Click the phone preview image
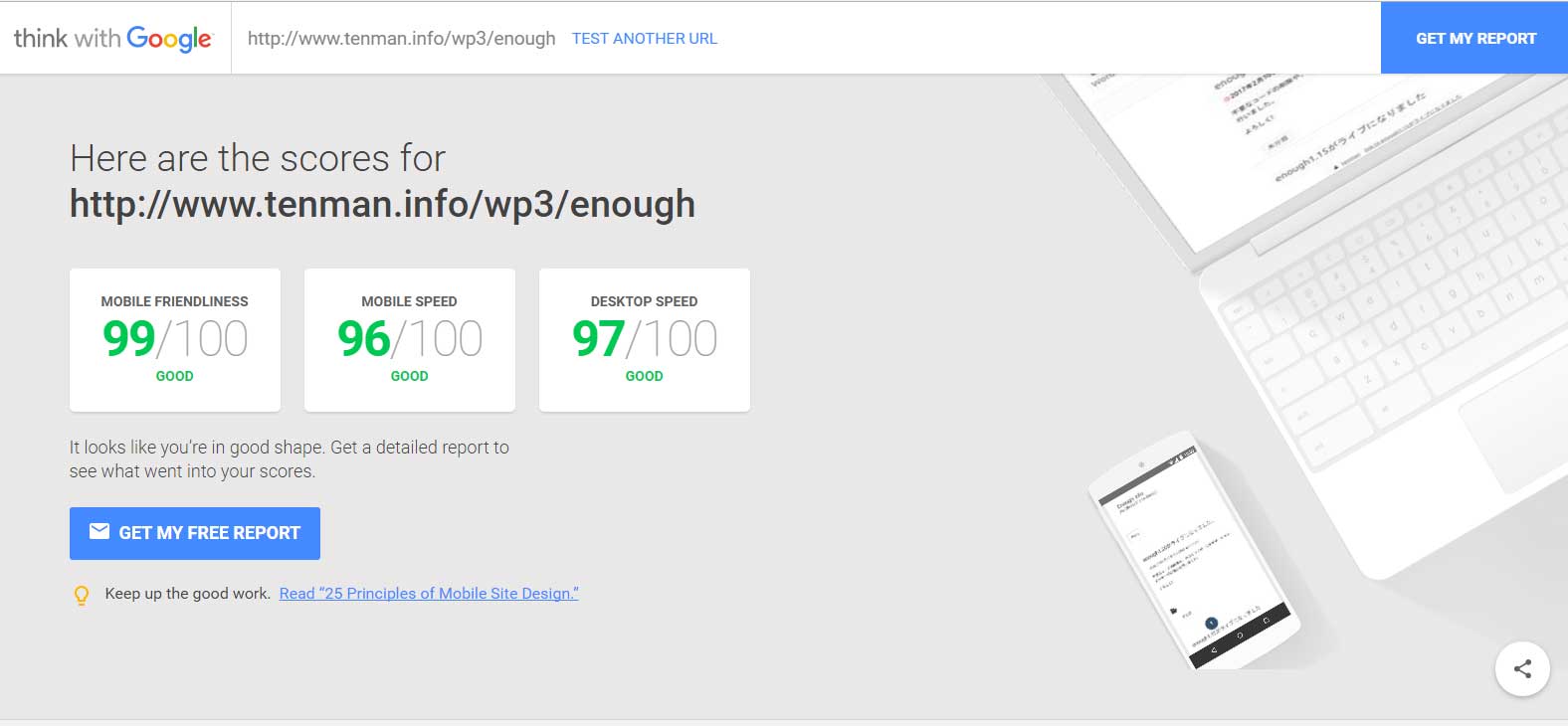The height and width of the screenshot is (726, 1568). click(x=1194, y=552)
